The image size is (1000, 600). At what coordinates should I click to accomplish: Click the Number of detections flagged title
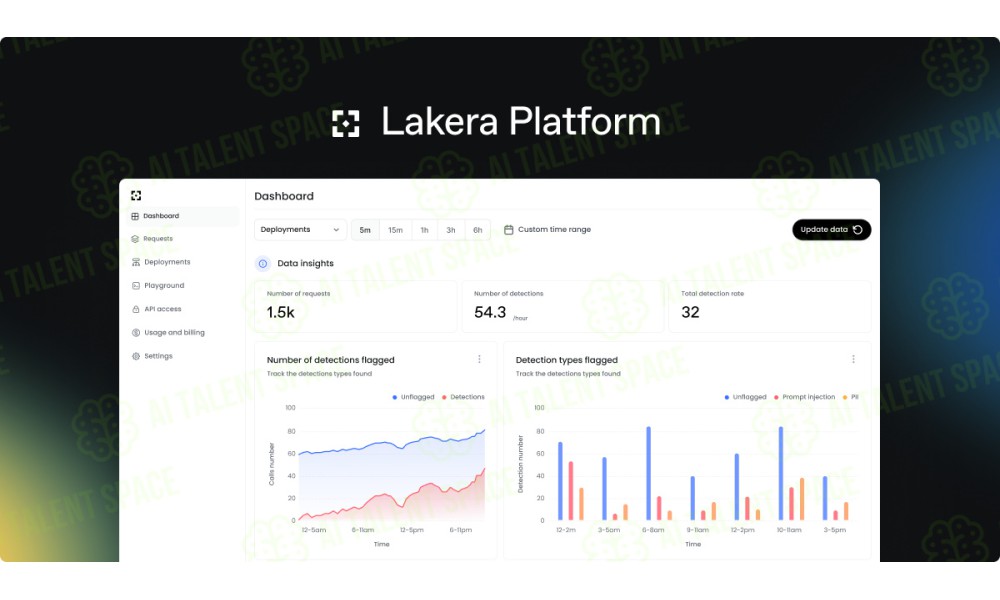(330, 360)
